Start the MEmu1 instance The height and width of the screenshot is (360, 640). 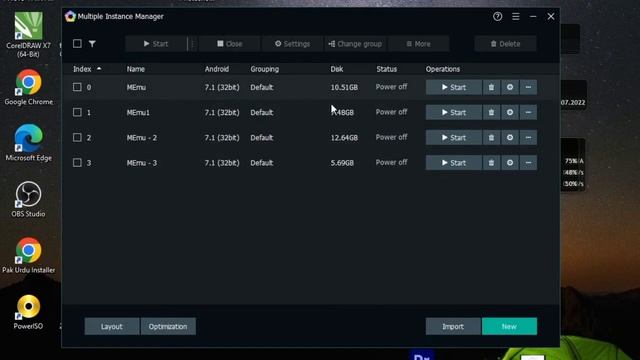click(454, 112)
